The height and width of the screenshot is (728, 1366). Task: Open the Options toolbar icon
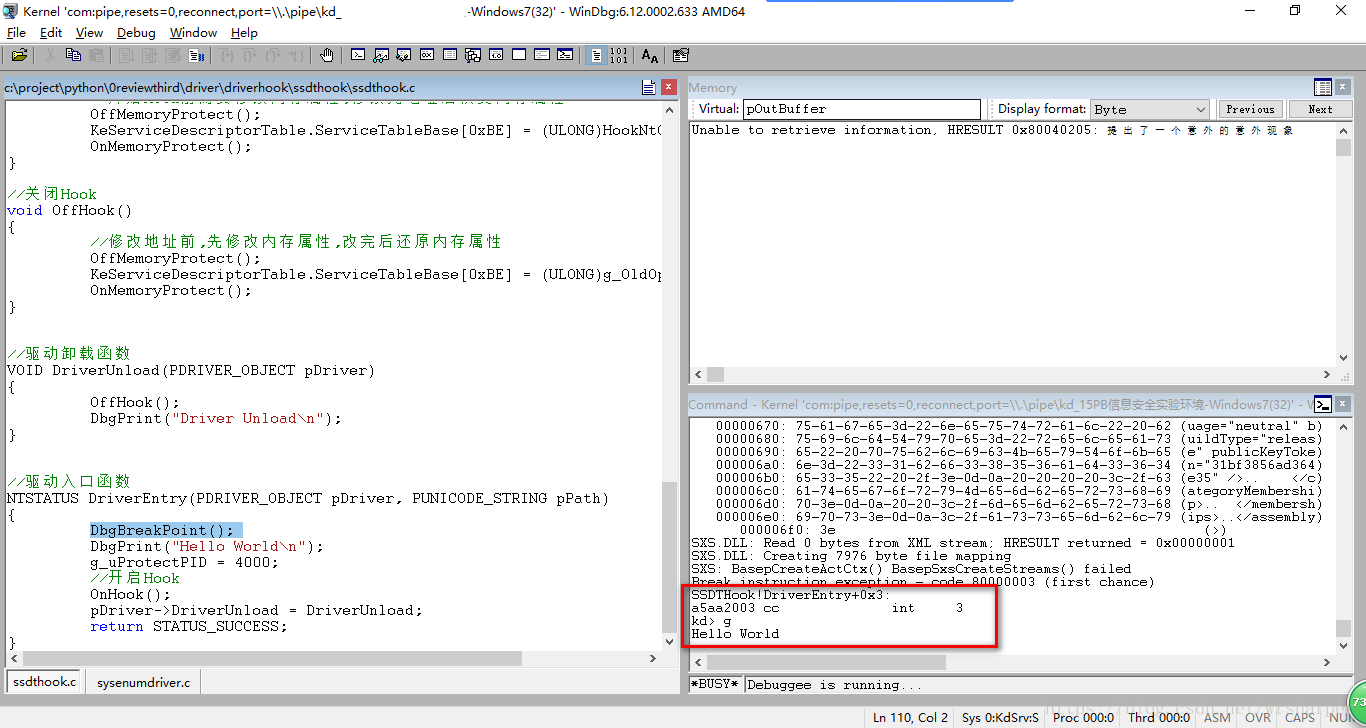point(680,55)
